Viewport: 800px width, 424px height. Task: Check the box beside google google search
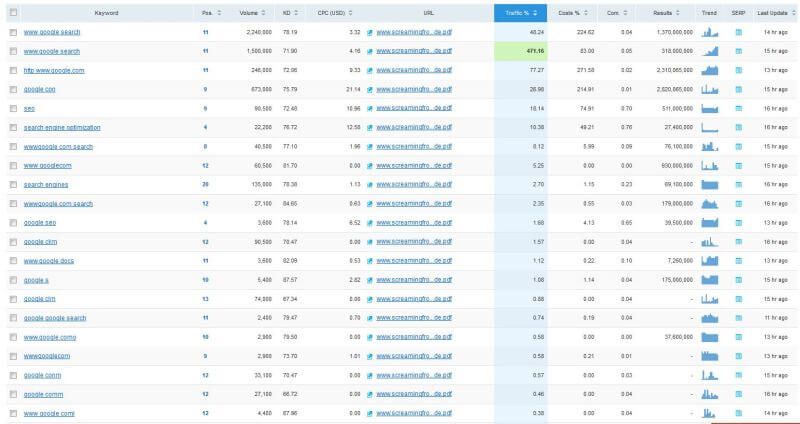13,318
